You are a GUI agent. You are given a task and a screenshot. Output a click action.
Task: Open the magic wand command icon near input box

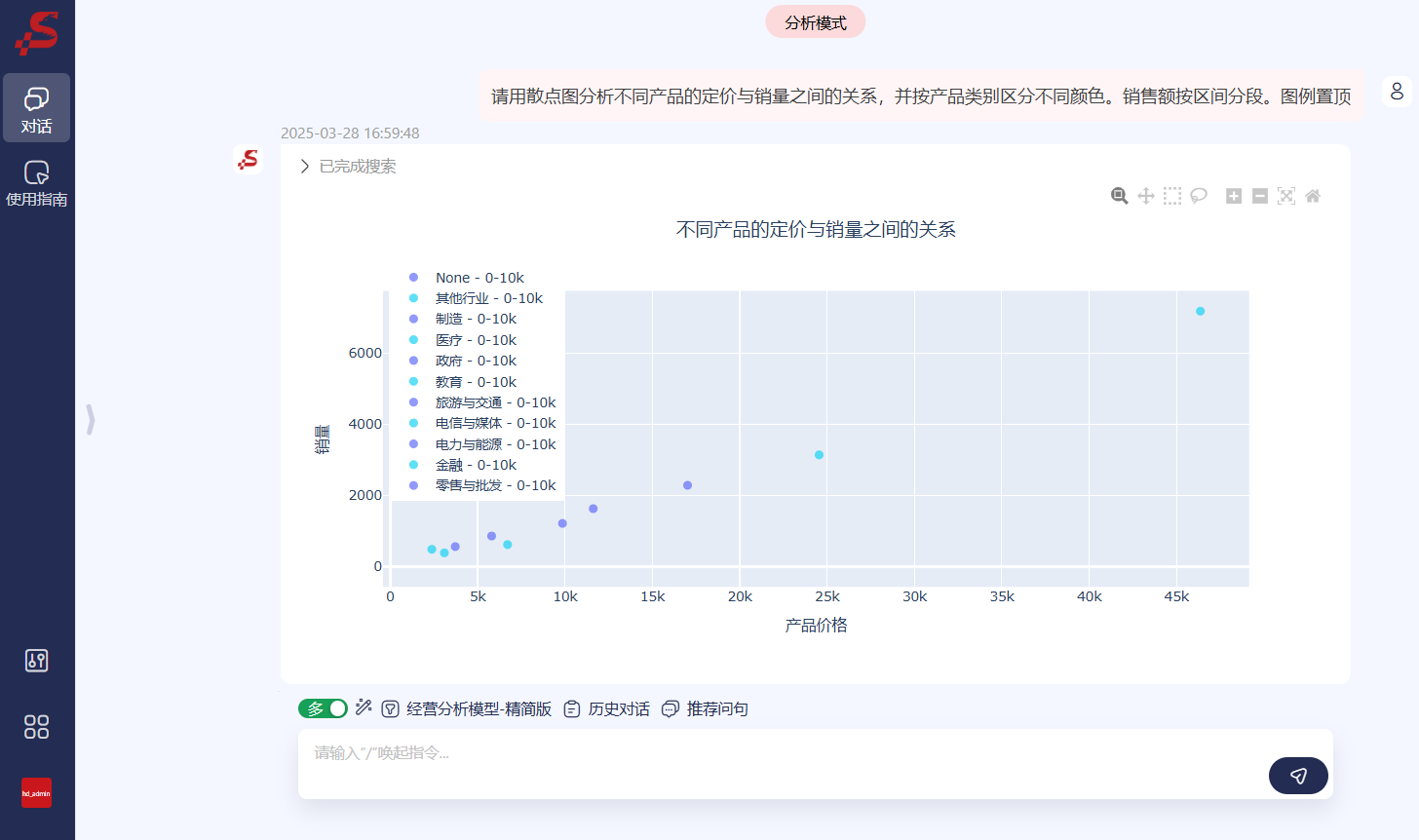click(364, 707)
